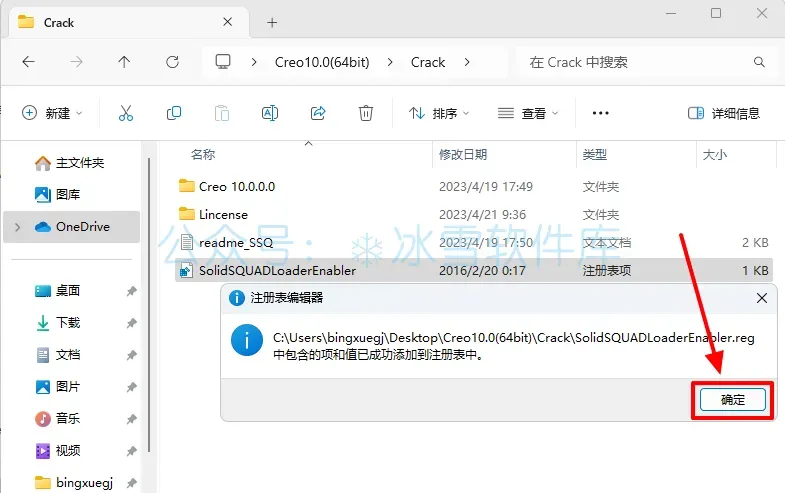This screenshot has width=785, height=493.
Task: Sort by 修改日期 column header
Action: point(463,155)
